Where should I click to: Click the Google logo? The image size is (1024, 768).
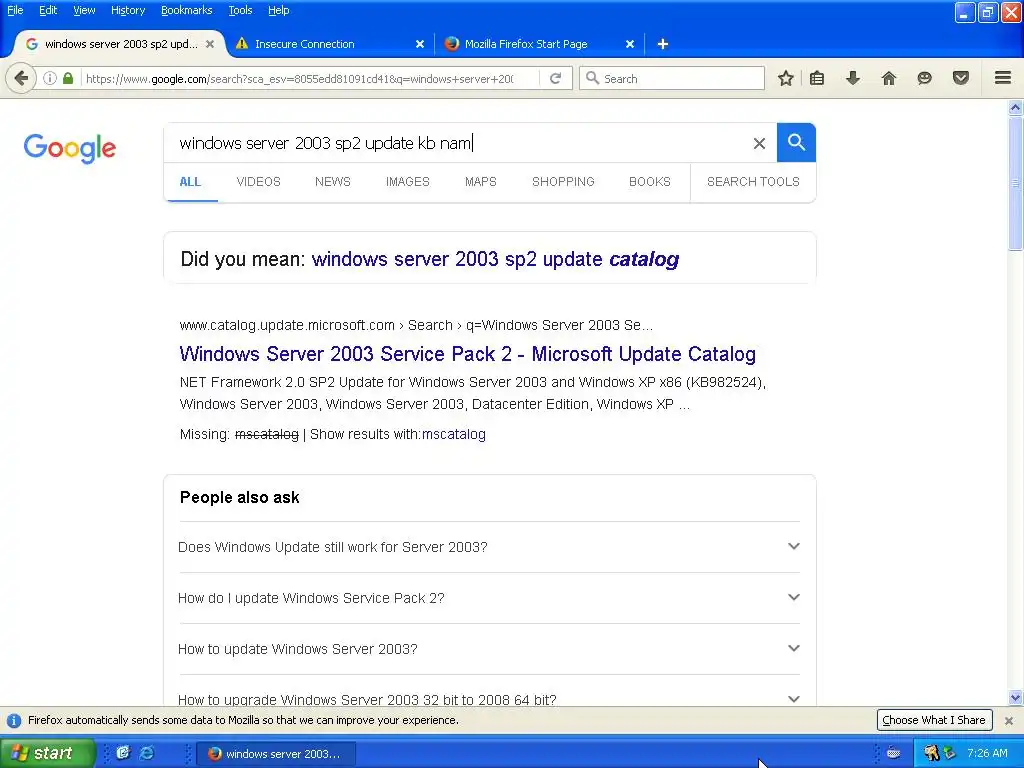pos(70,148)
